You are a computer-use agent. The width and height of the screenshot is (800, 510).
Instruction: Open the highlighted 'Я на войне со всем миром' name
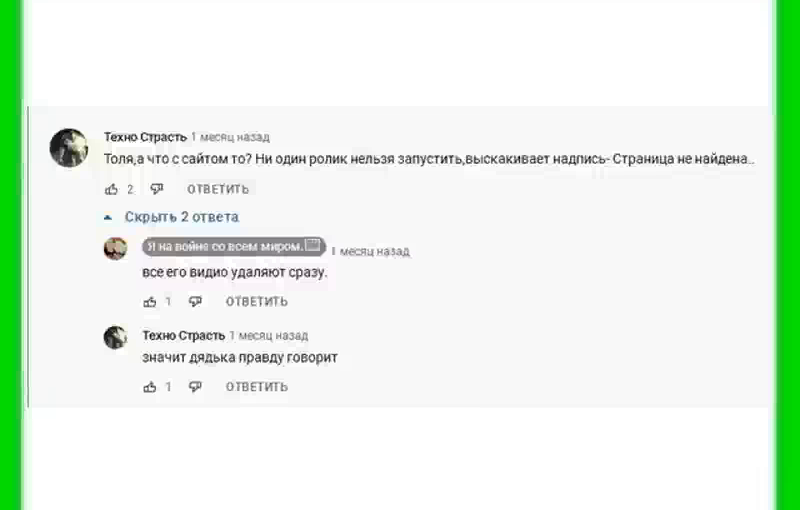click(234, 247)
